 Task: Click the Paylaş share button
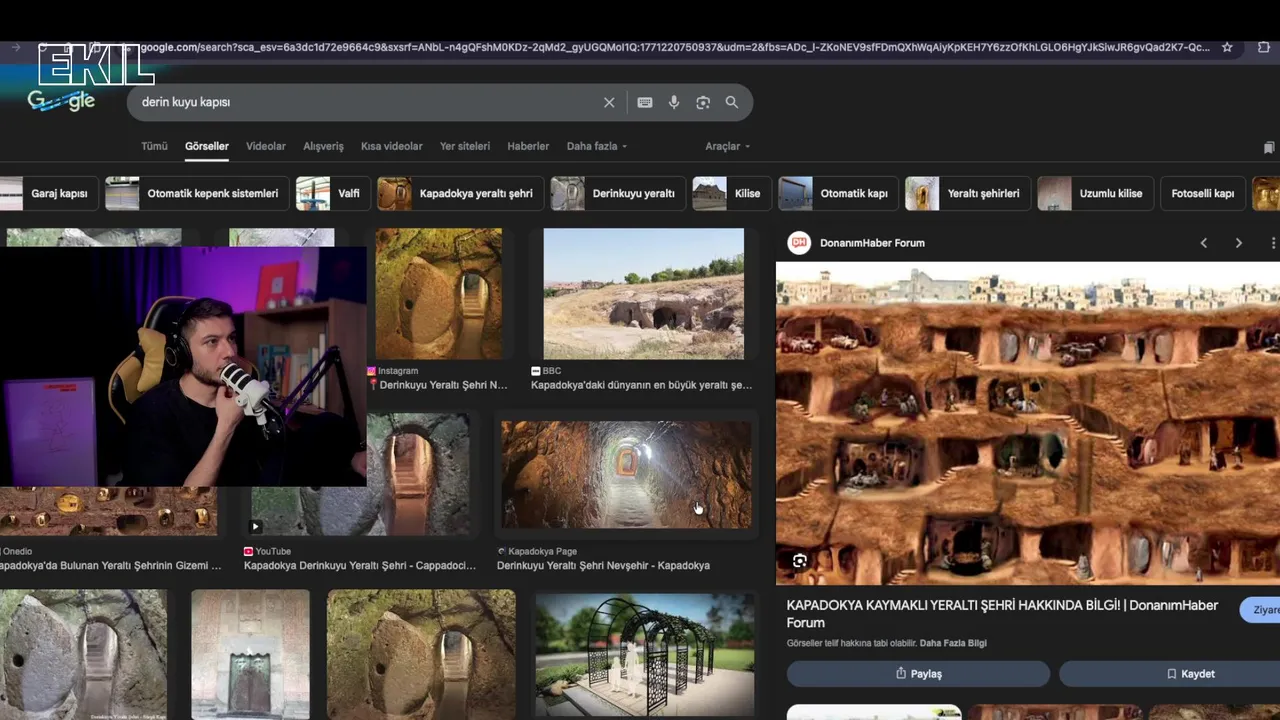tap(918, 674)
